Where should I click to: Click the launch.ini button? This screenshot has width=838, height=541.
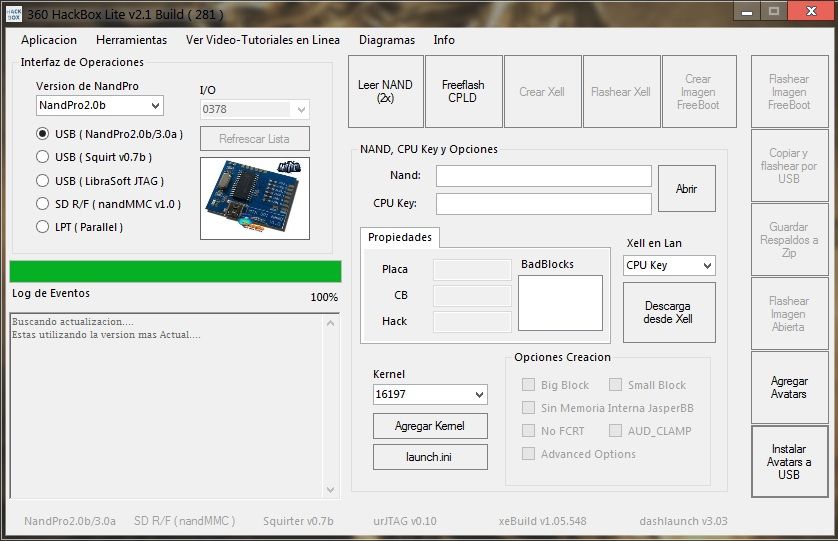(430, 457)
